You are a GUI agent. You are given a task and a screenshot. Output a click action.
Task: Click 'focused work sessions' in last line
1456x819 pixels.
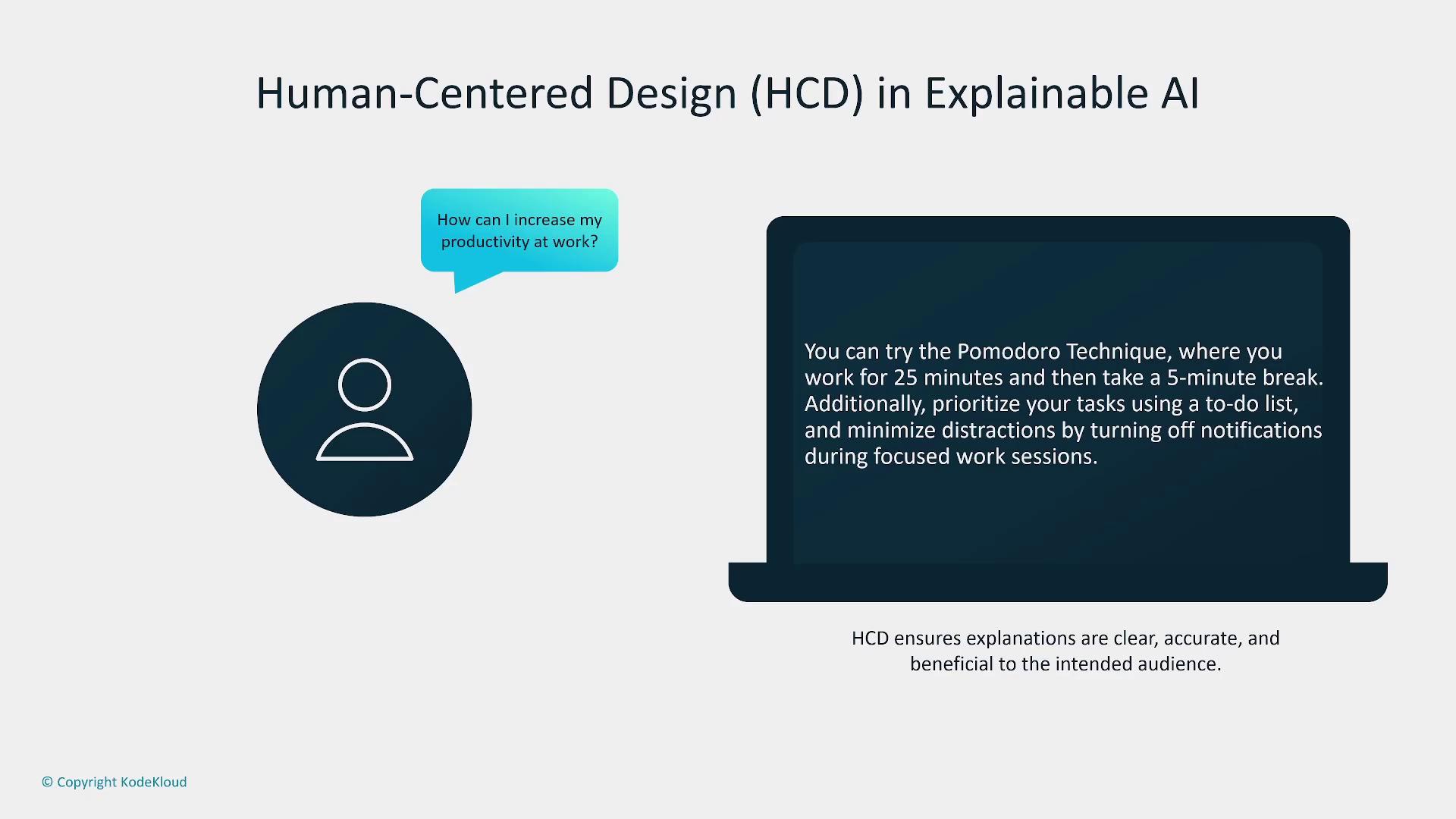point(984,457)
